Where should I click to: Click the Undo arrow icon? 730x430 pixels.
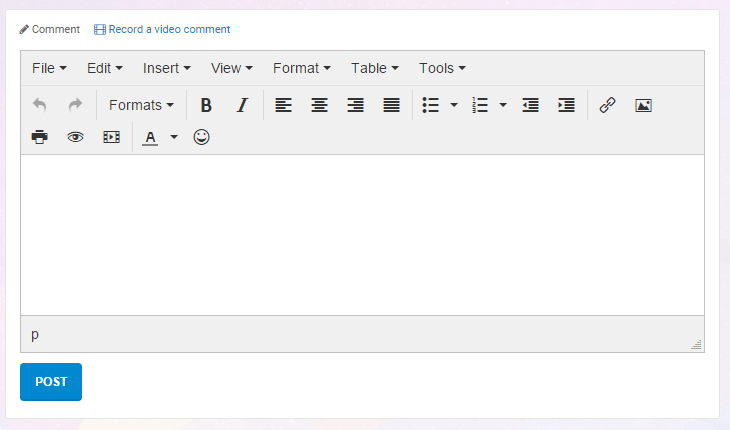pyautogui.click(x=40, y=105)
